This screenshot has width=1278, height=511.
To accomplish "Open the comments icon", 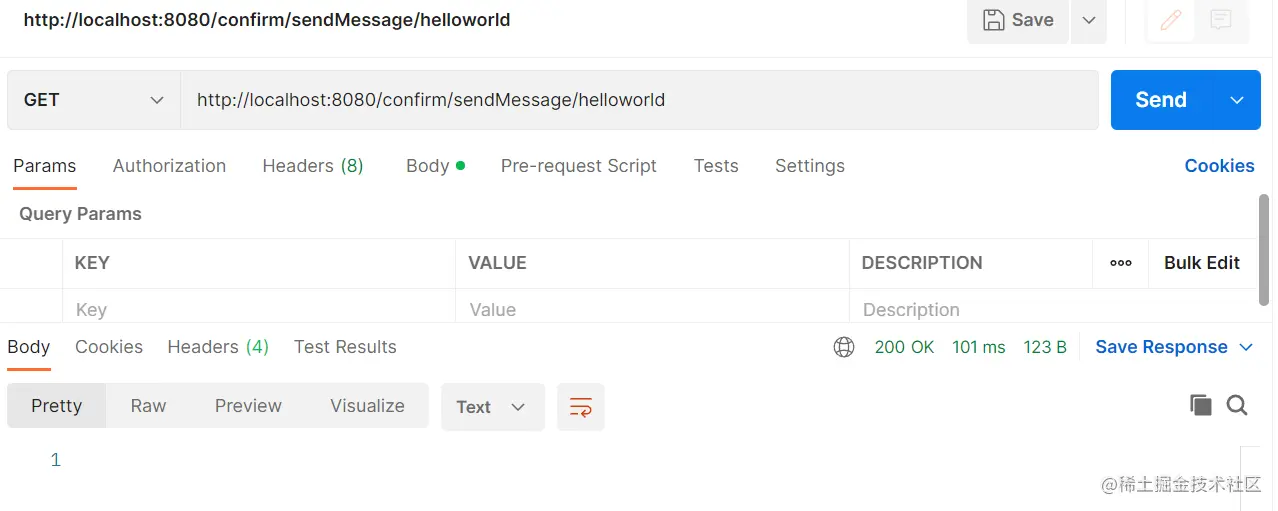I will pos(1220,20).
